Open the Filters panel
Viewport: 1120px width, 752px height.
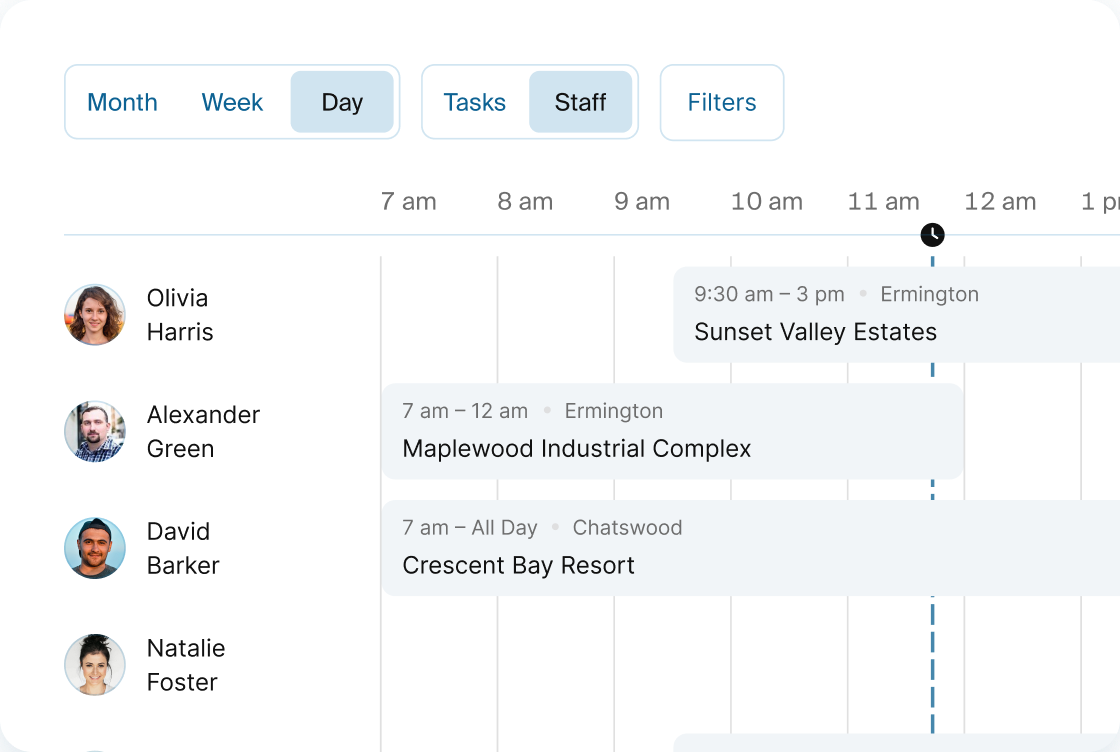tap(721, 102)
